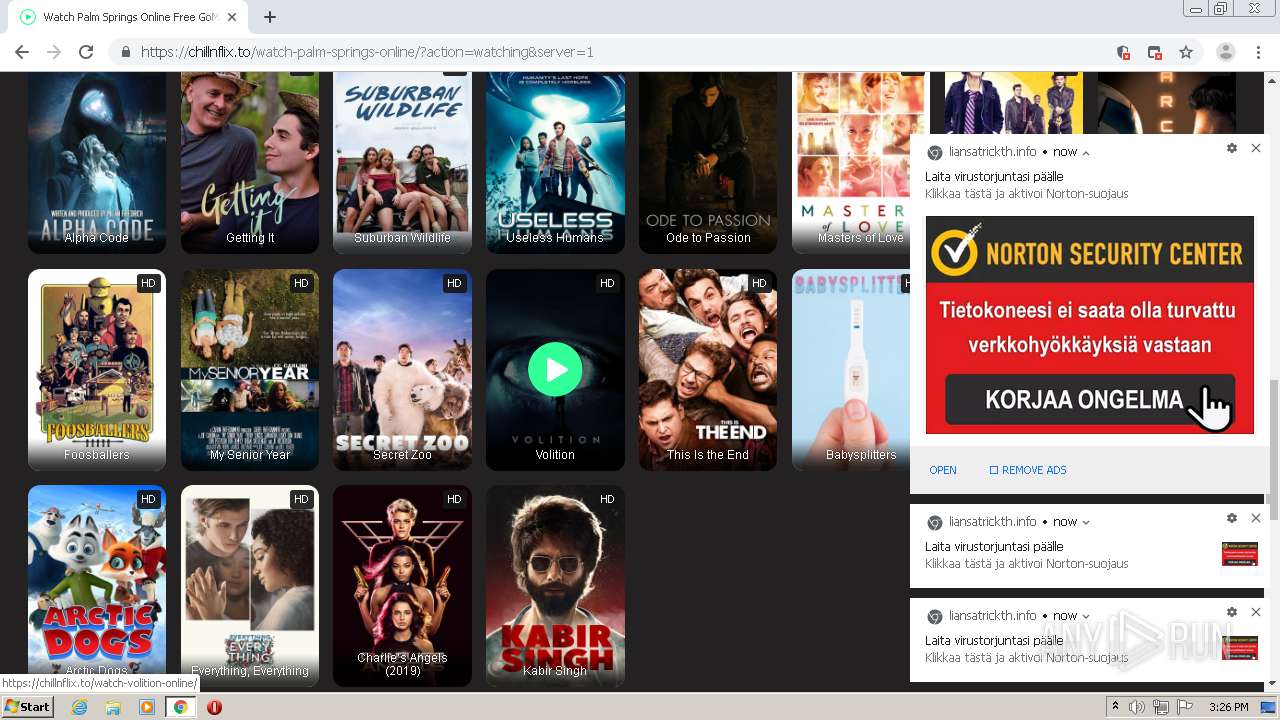Viewport: 1280px width, 720px height.
Task: Click the clock showing 3:26 PM
Action: [x=1229, y=707]
